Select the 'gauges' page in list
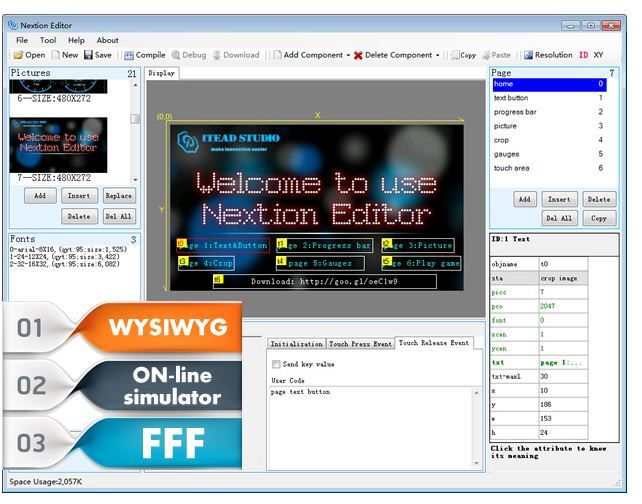 [x=549, y=154]
